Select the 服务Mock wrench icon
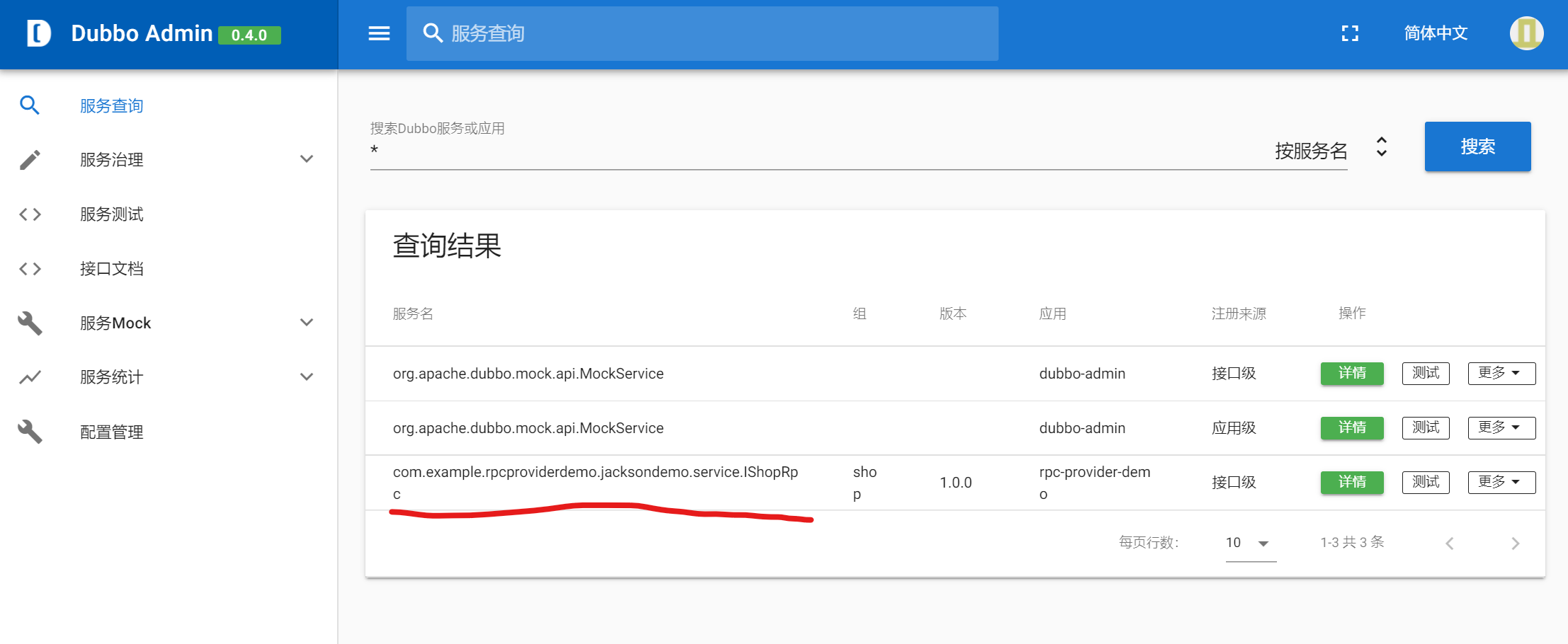The image size is (1568, 644). pyautogui.click(x=30, y=323)
